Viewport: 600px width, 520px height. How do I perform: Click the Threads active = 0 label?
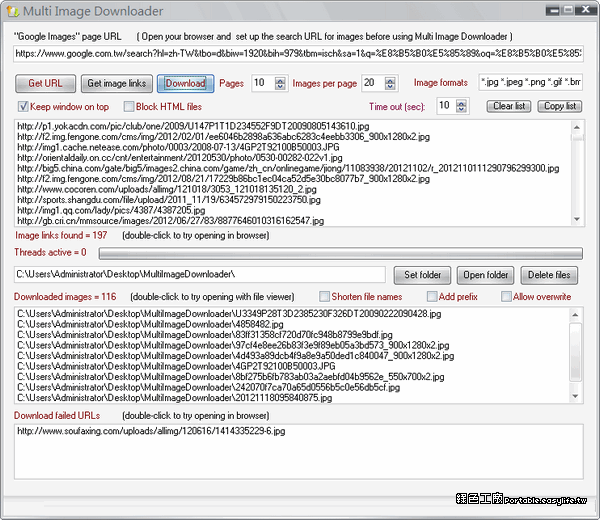50,253
